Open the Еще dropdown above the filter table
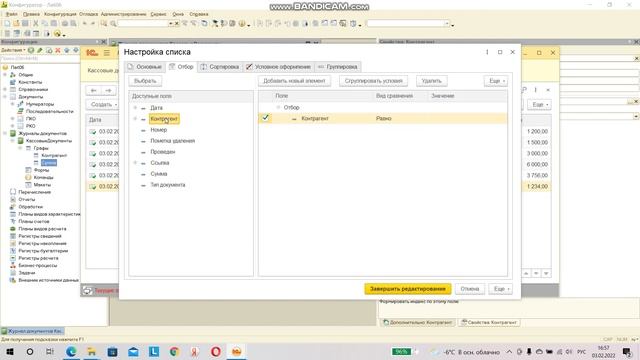Viewport: 640px width, 360px height. coord(496,81)
